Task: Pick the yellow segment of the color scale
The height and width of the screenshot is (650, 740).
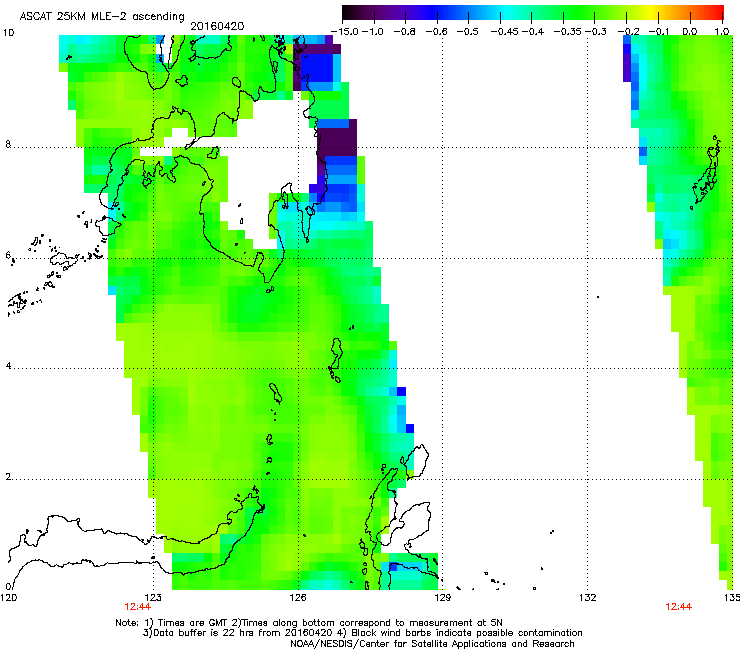Action: [651, 13]
